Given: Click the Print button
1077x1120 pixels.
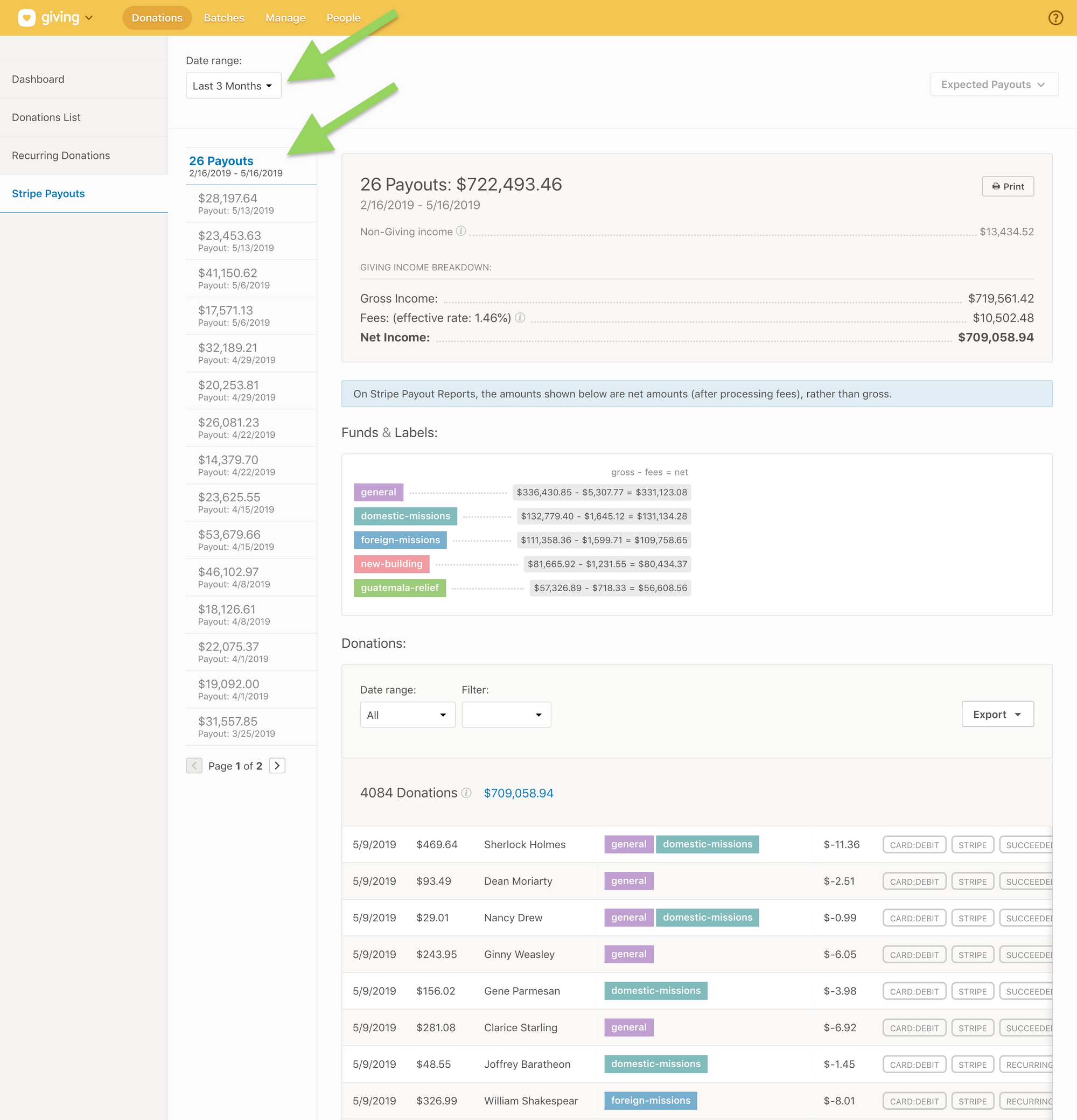Looking at the screenshot, I should tap(1008, 186).
